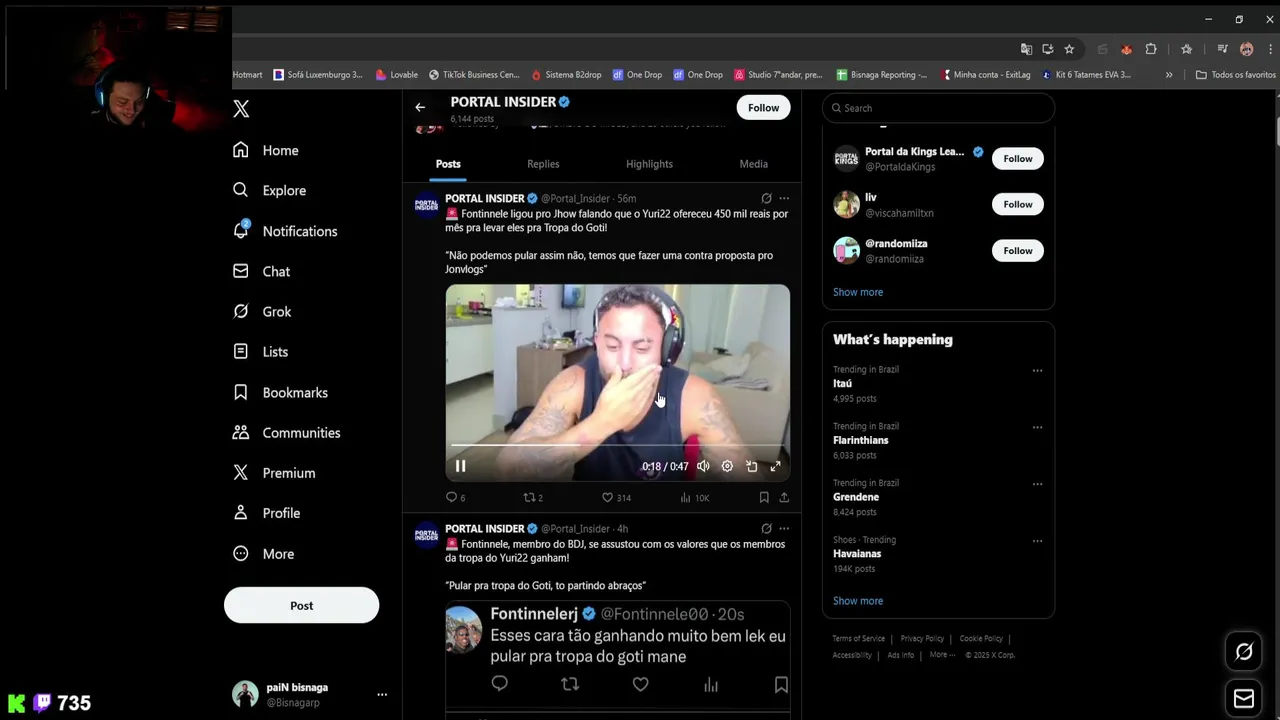The height and width of the screenshot is (720, 1280).
Task: Repost the 56m post
Action: pos(533,497)
